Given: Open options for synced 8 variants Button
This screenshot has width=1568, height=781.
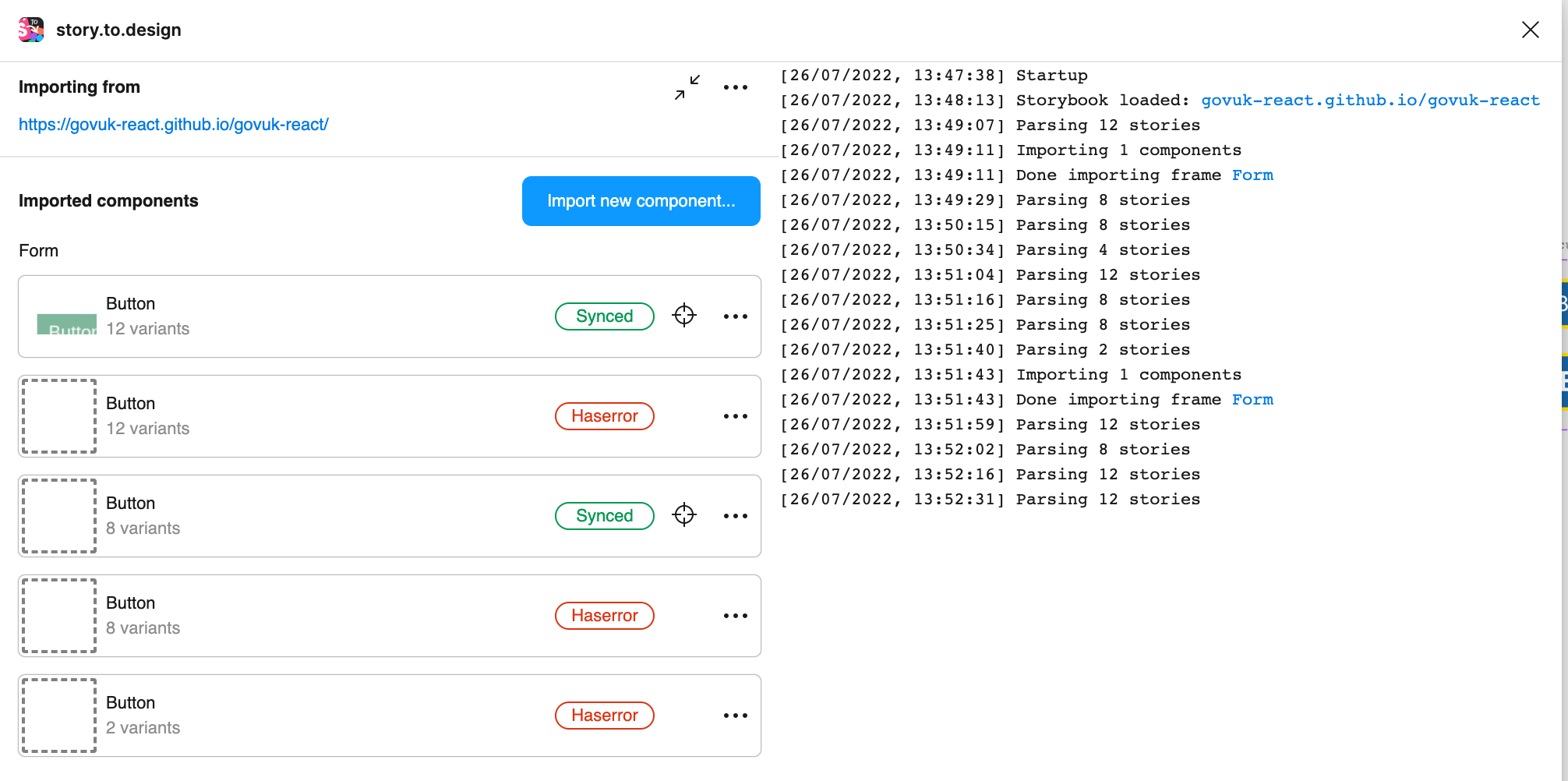Looking at the screenshot, I should coord(736,516).
